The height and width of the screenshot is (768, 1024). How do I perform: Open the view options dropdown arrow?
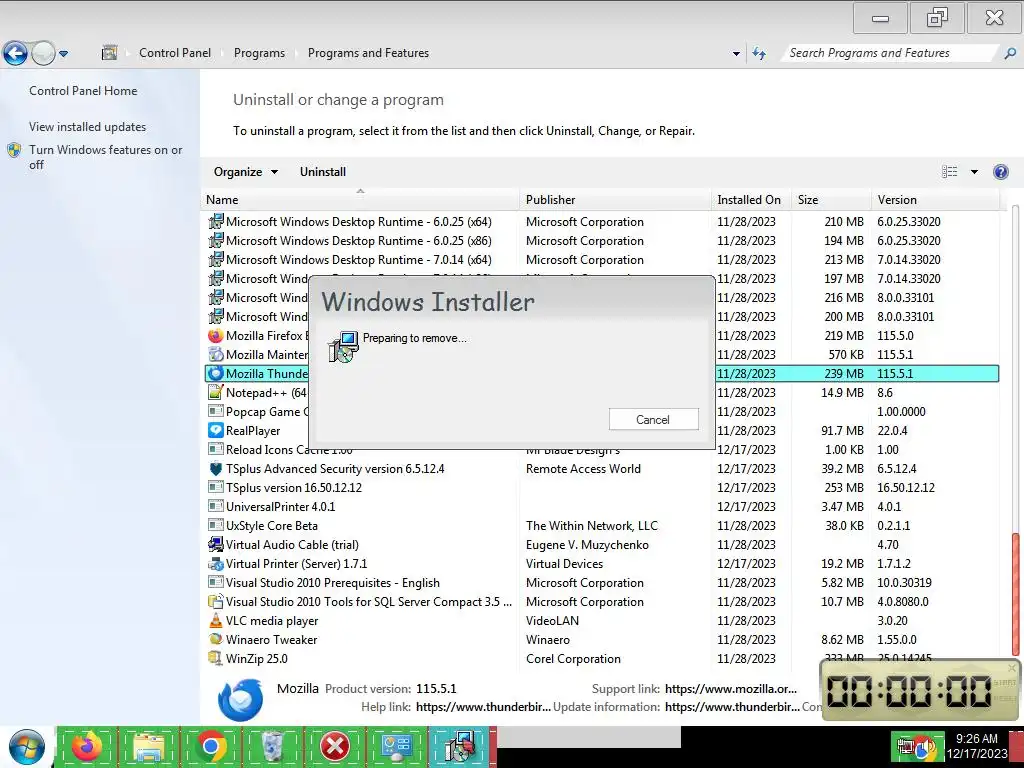click(974, 172)
